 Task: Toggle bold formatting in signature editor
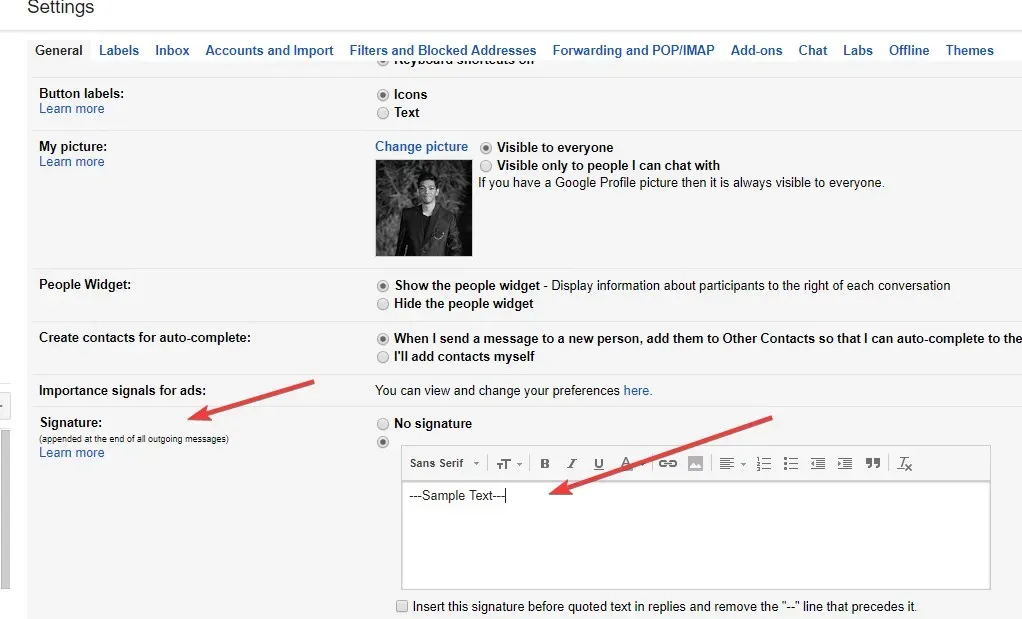(545, 463)
